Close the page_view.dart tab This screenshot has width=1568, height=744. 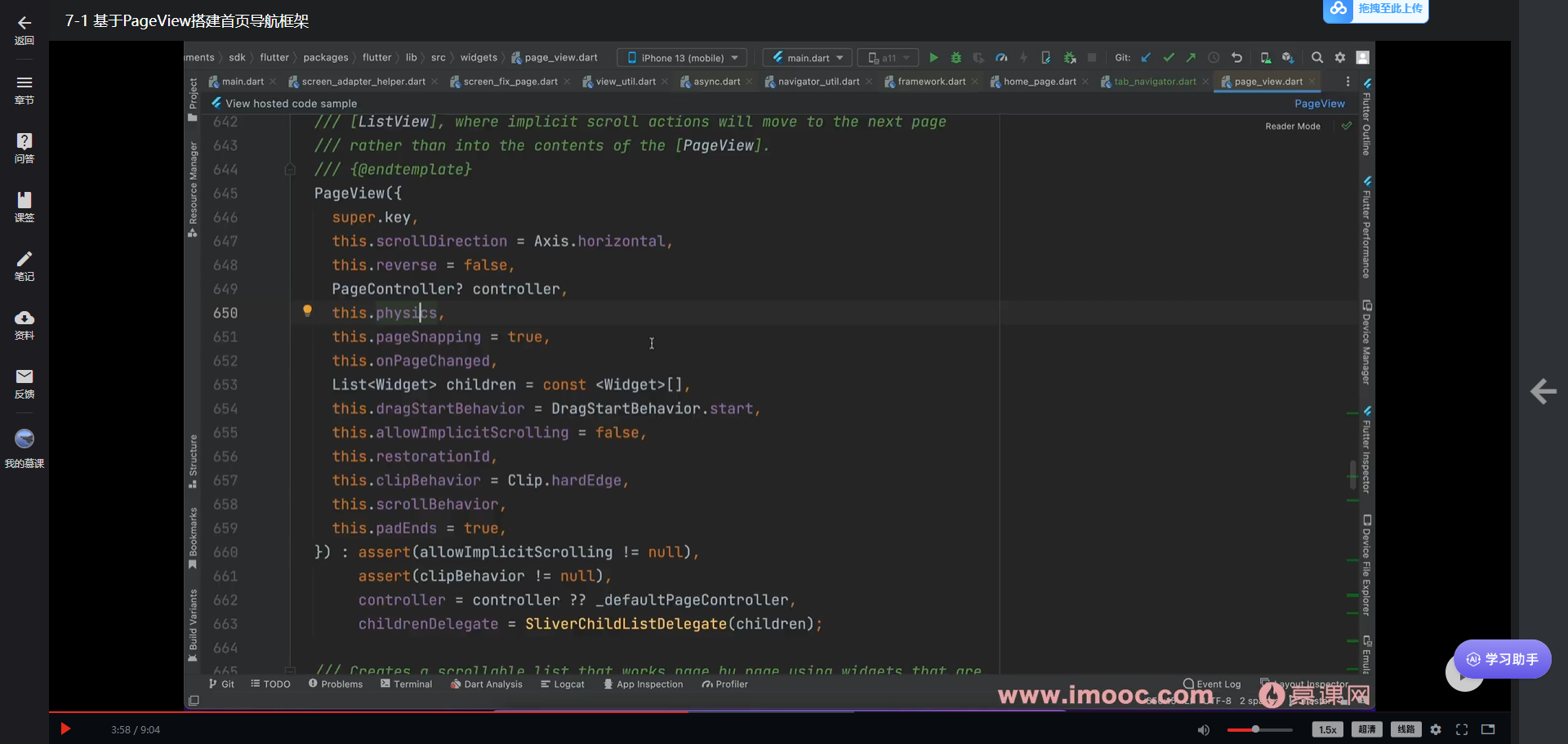tap(1312, 82)
